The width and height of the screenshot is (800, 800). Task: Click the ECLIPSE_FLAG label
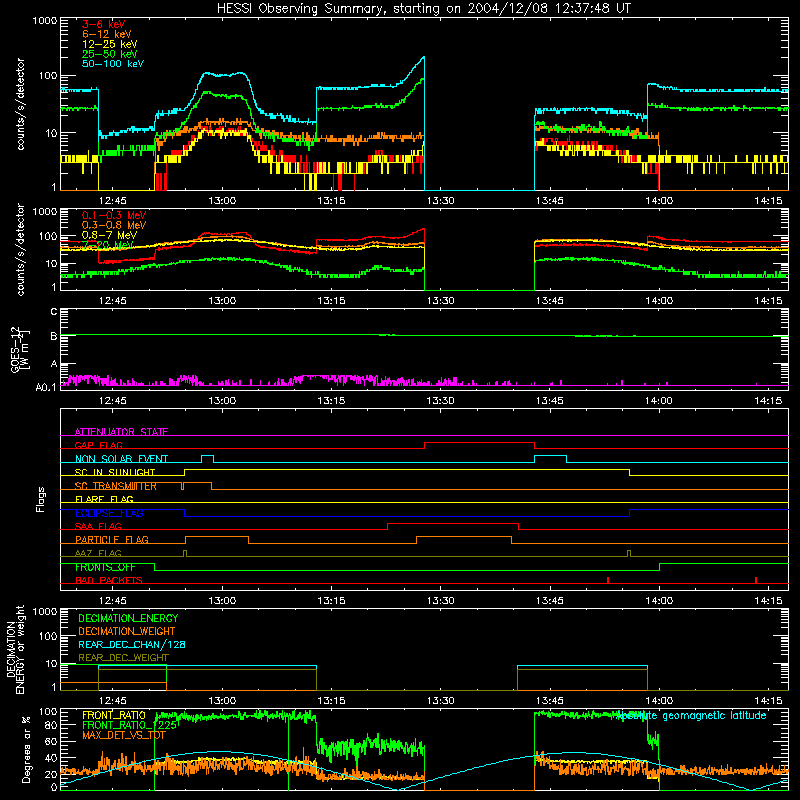tap(109, 513)
